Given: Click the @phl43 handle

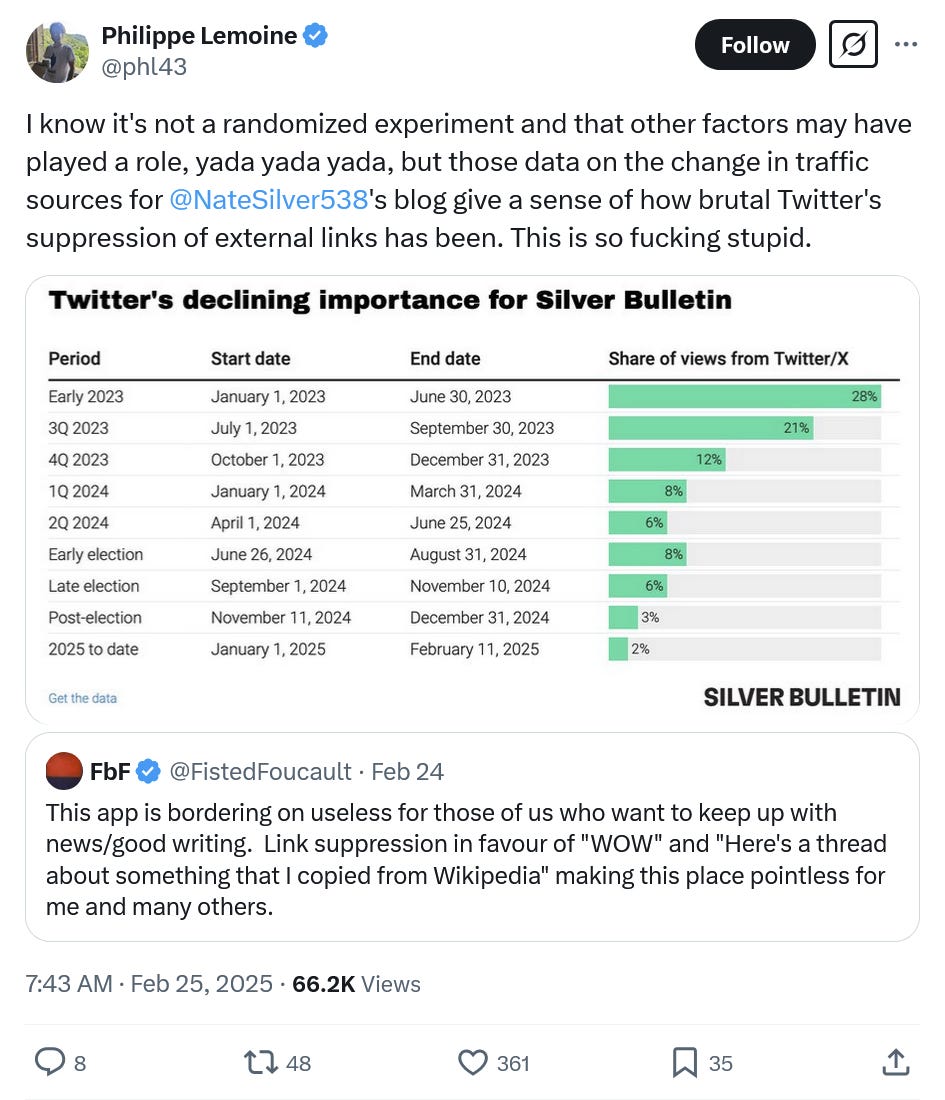Looking at the screenshot, I should point(145,67).
